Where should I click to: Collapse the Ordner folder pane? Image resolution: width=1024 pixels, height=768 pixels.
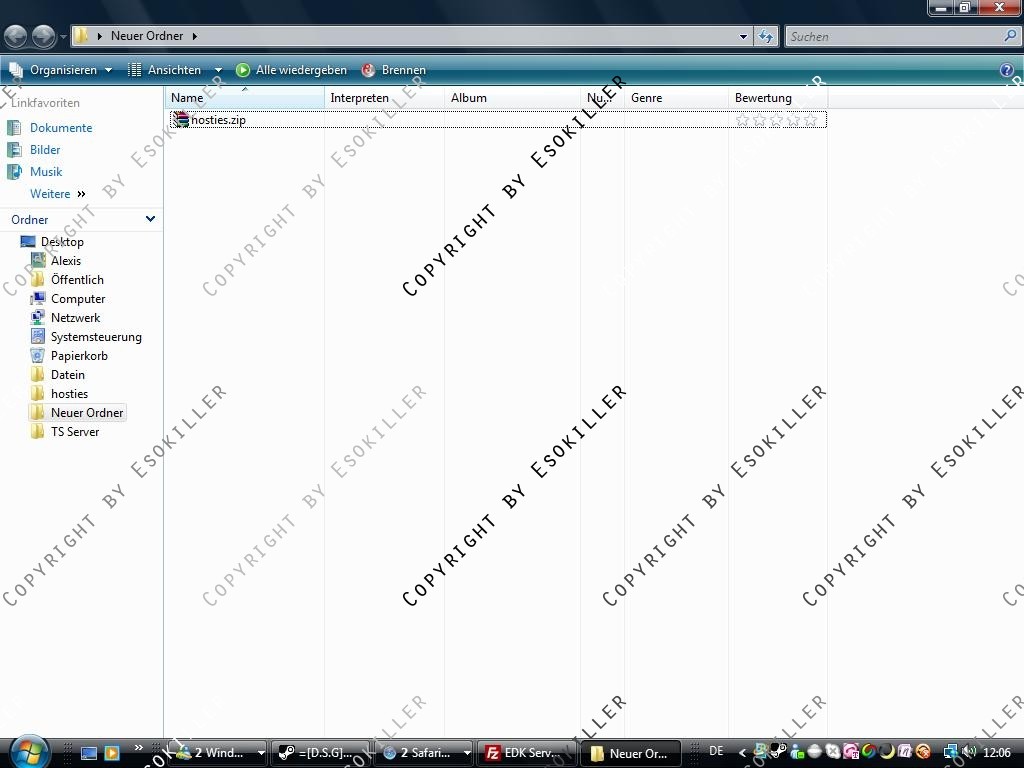click(x=150, y=219)
